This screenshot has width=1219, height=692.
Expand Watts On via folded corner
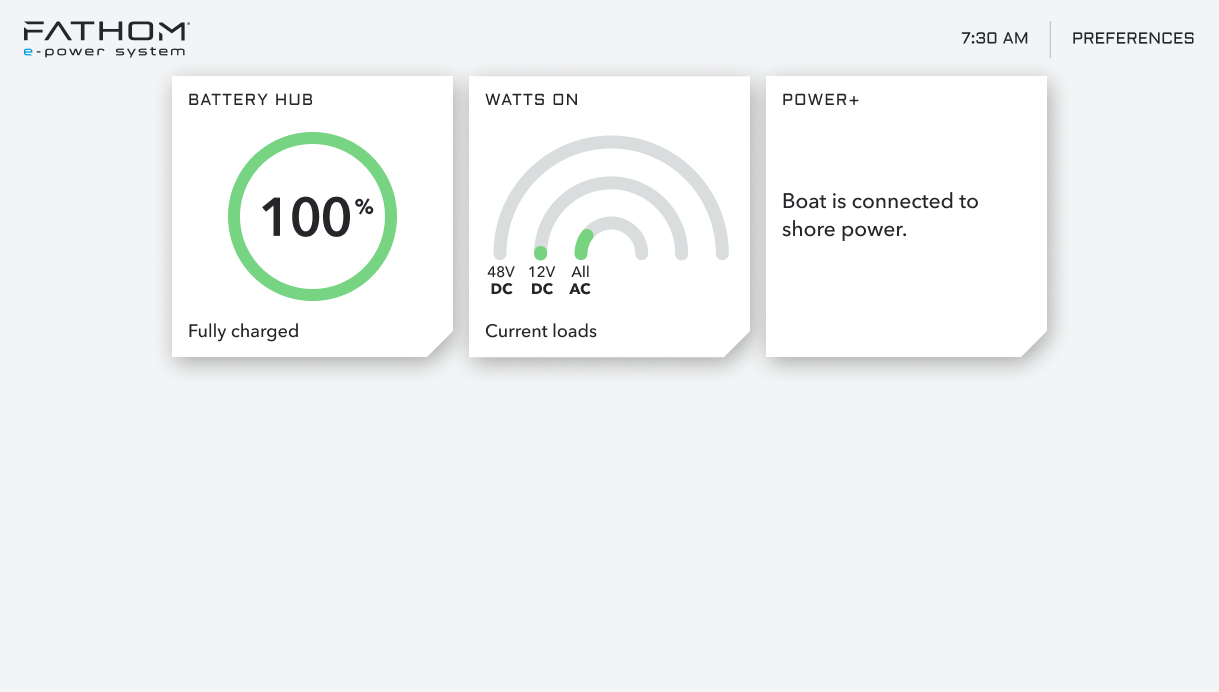pyautogui.click(x=739, y=346)
